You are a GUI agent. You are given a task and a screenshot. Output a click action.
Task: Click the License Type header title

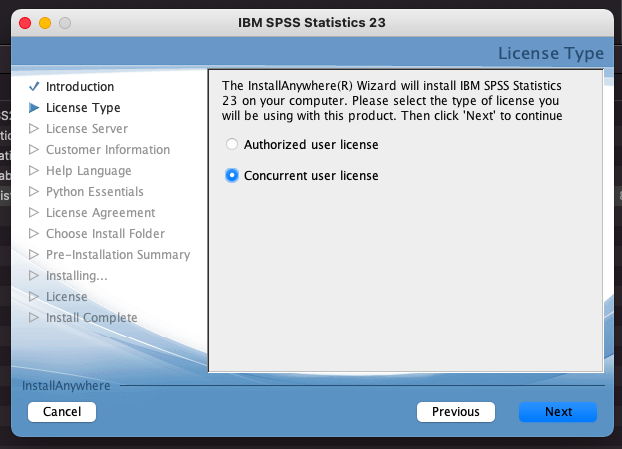click(551, 54)
